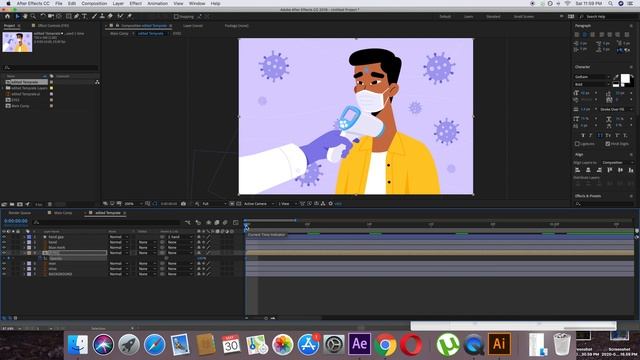Switch to the Render Queue tab
The height and width of the screenshot is (360, 640).
tap(20, 213)
